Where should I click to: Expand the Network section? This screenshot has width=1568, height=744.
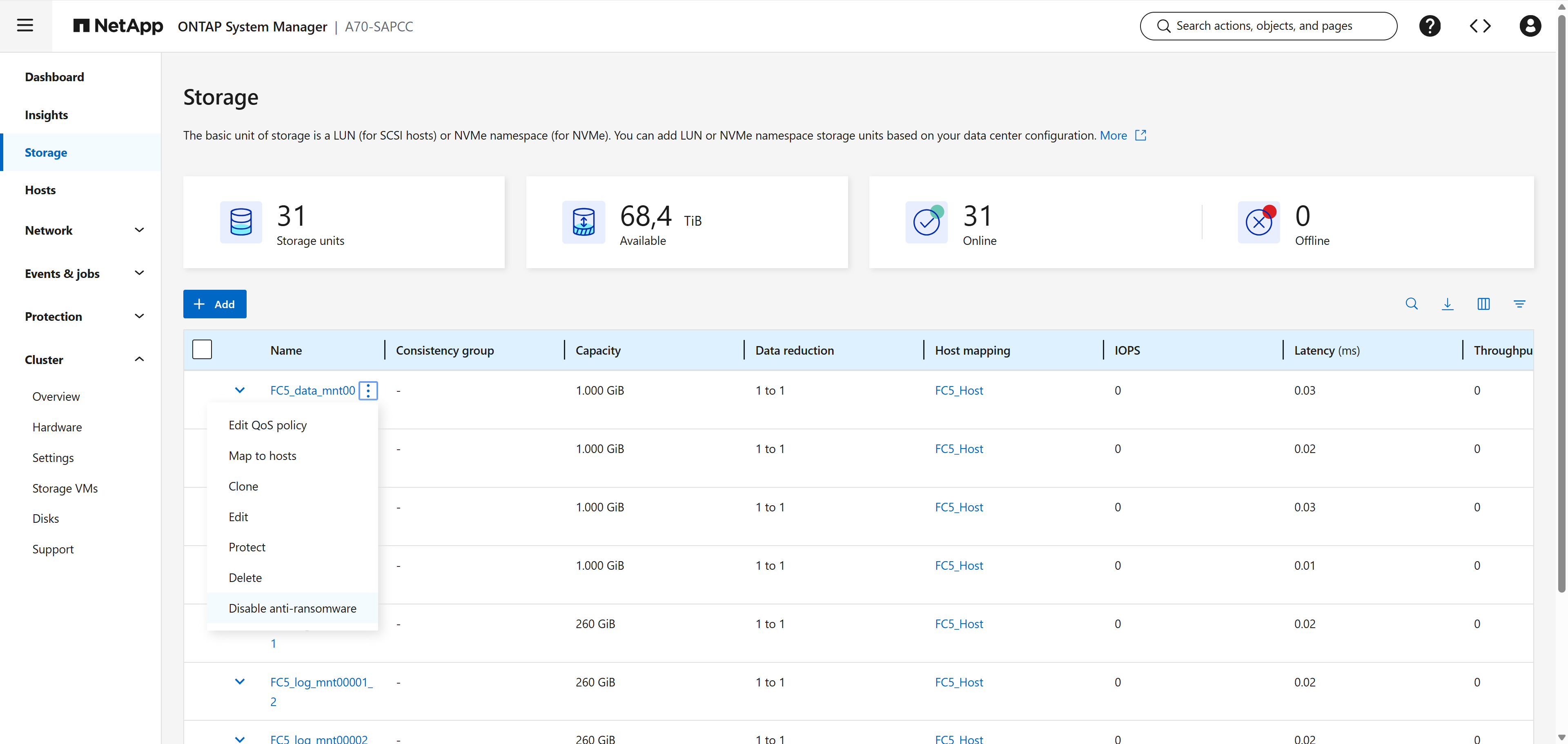coord(139,230)
